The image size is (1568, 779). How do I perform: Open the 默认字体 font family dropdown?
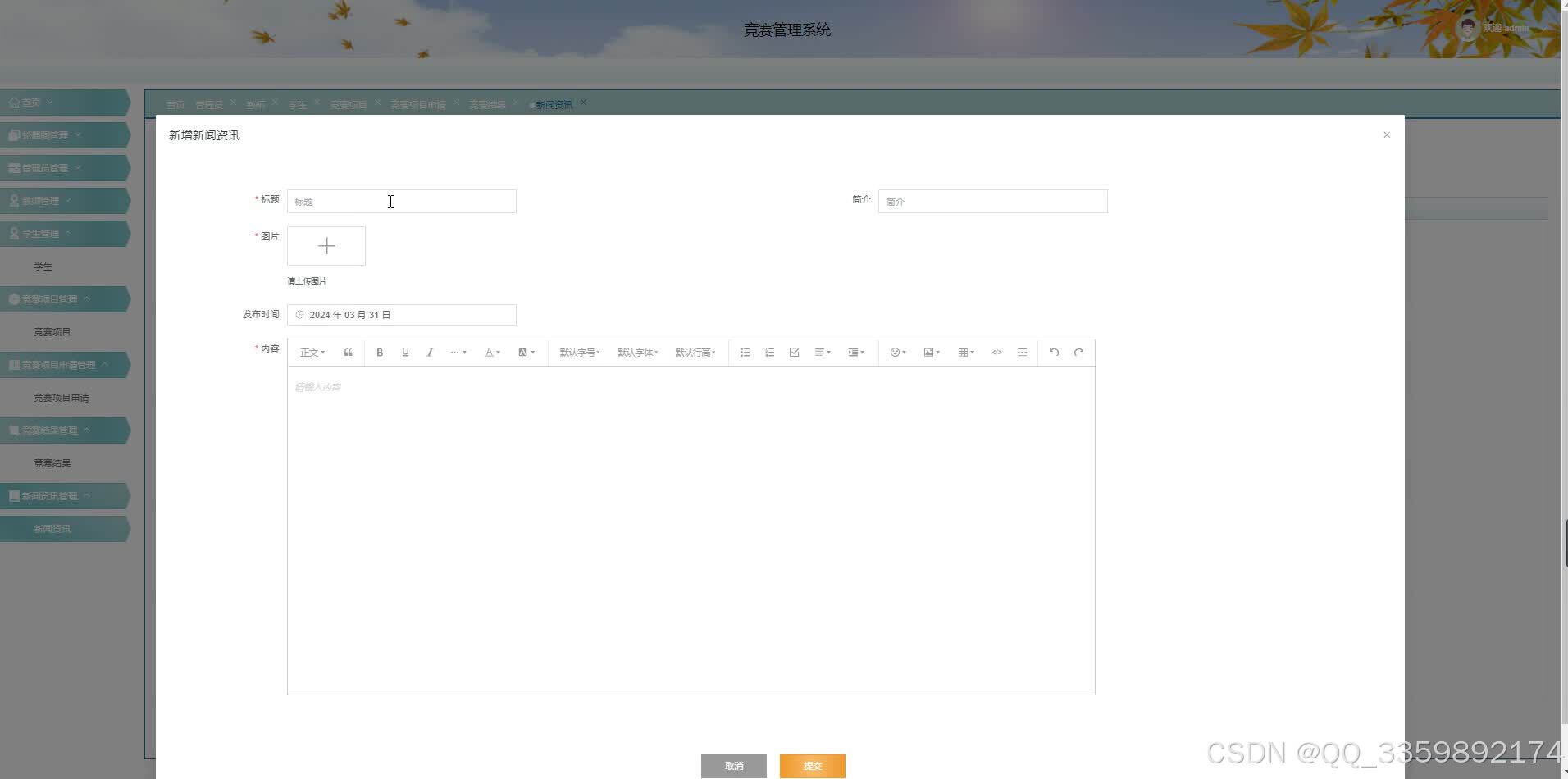tap(637, 353)
